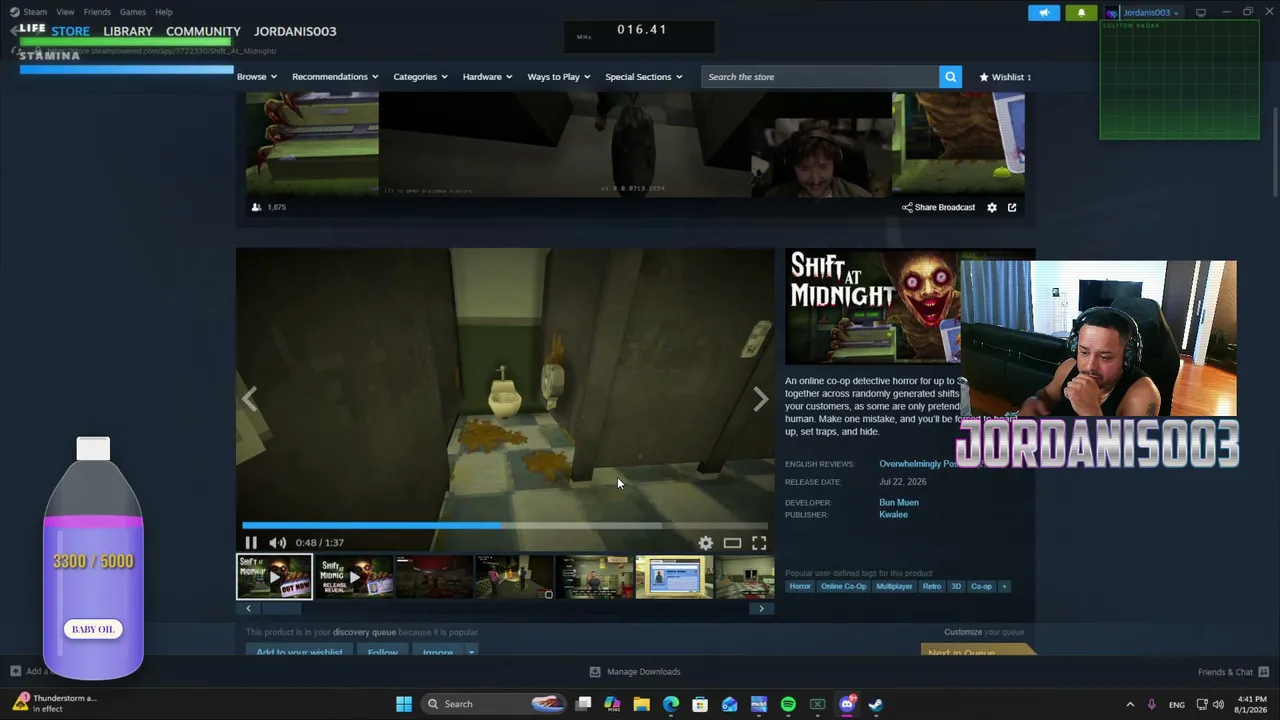This screenshot has height=720, width=1280.
Task: Open the Steam menu
Action: coord(34,12)
